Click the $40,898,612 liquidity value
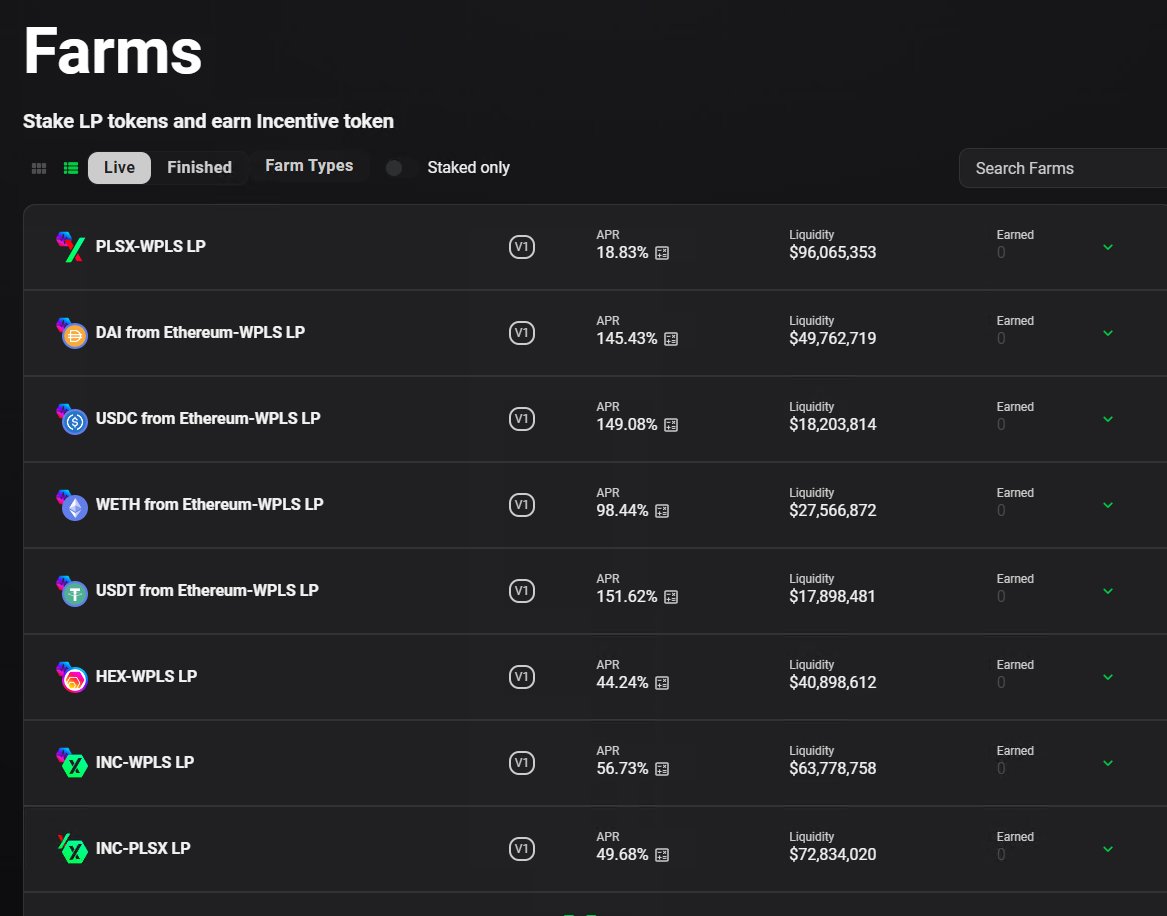Image resolution: width=1167 pixels, height=916 pixels. pos(833,682)
